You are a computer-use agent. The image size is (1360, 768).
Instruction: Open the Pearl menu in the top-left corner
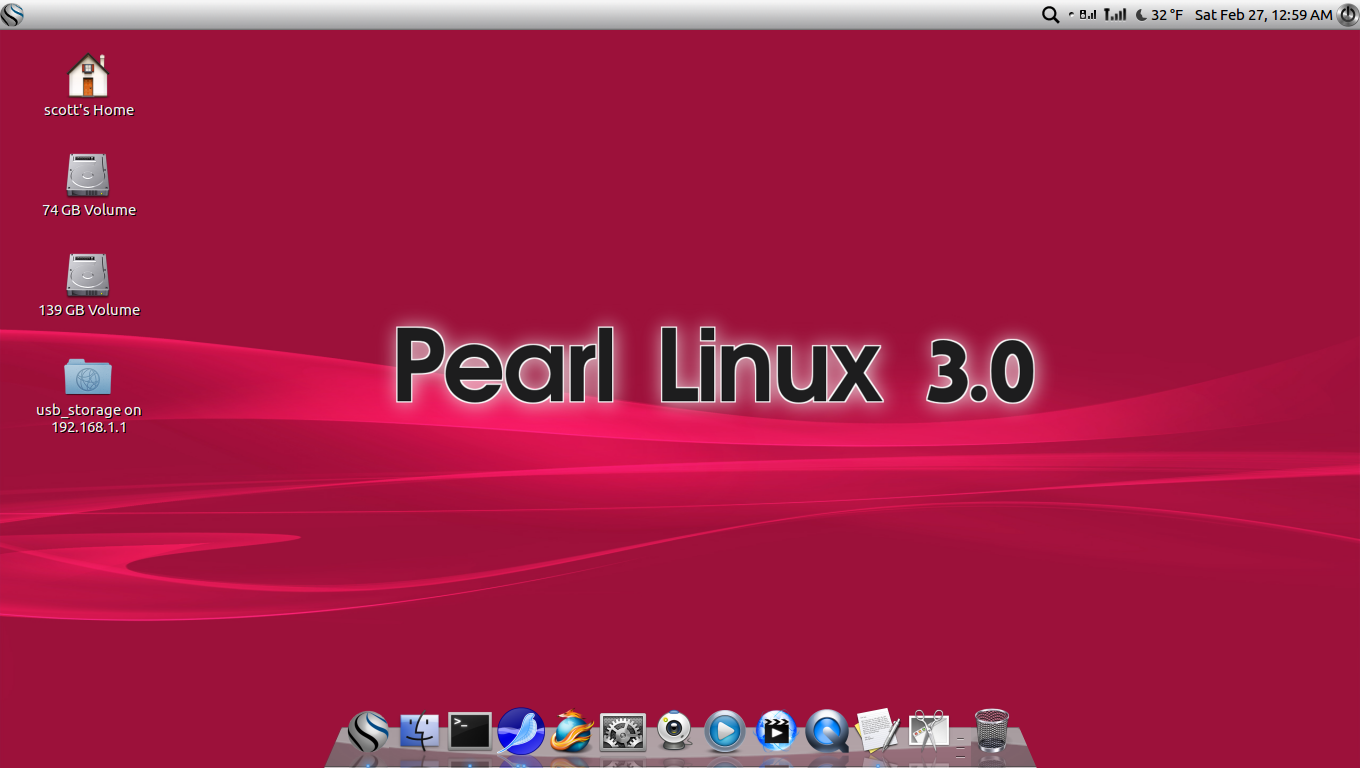pyautogui.click(x=12, y=14)
